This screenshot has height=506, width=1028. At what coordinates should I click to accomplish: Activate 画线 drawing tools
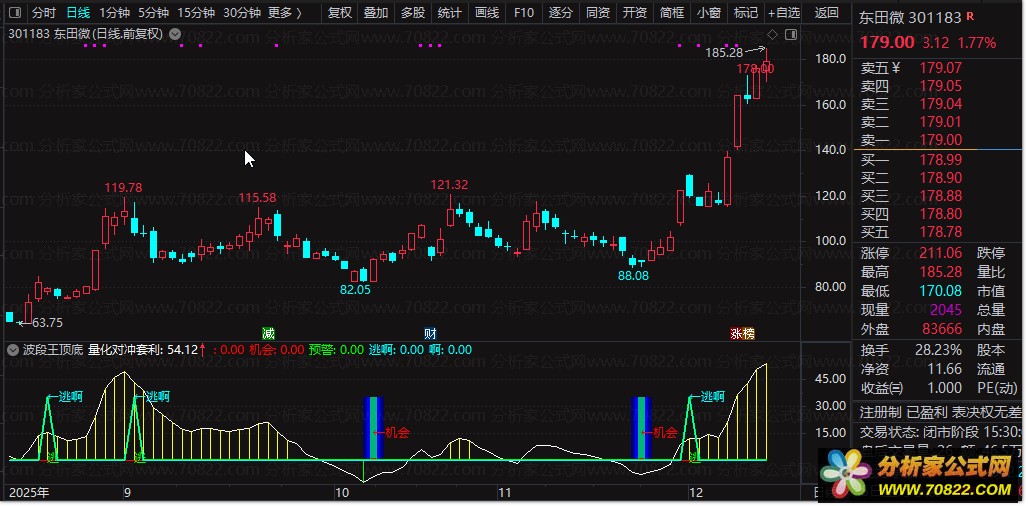coord(487,12)
